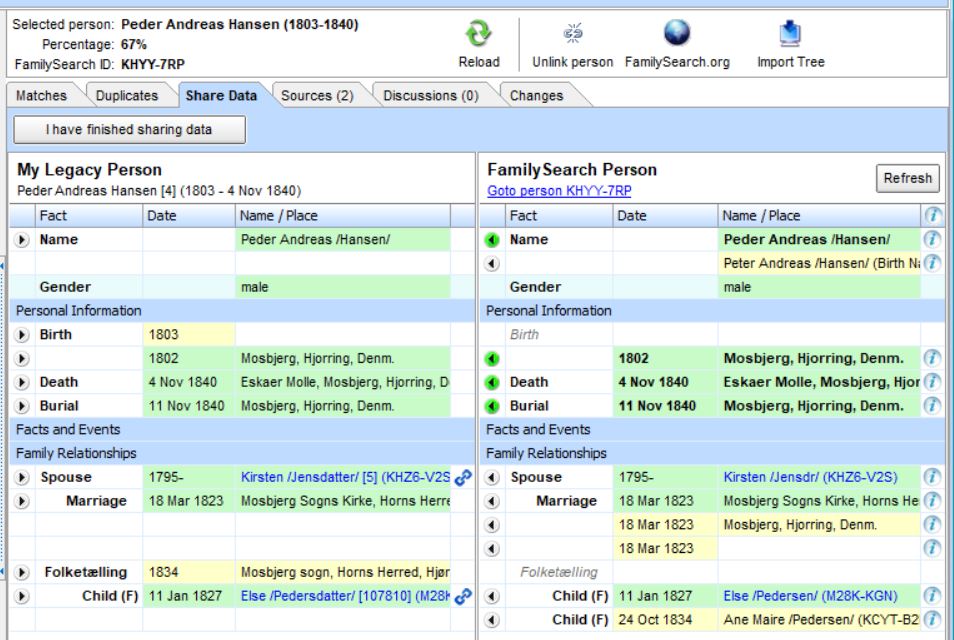Click green arrow for FamilySearch 1802 birth
Viewport: 954px width, 640px height.
tap(492, 358)
